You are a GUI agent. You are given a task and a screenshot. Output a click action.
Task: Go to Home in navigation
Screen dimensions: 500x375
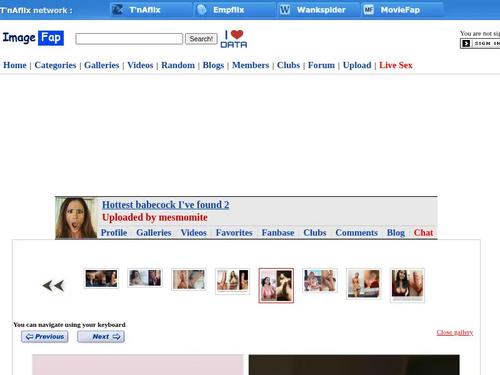(x=15, y=65)
